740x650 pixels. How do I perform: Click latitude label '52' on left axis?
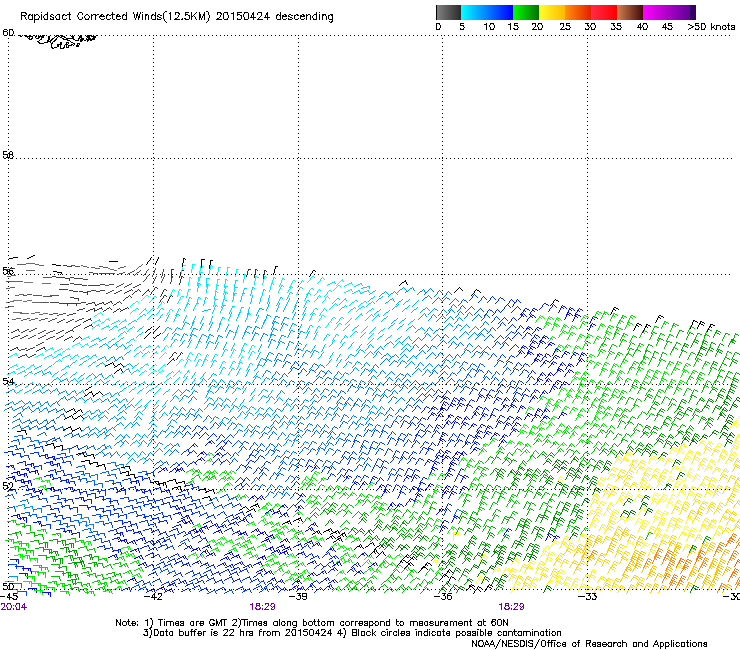(x=8, y=486)
